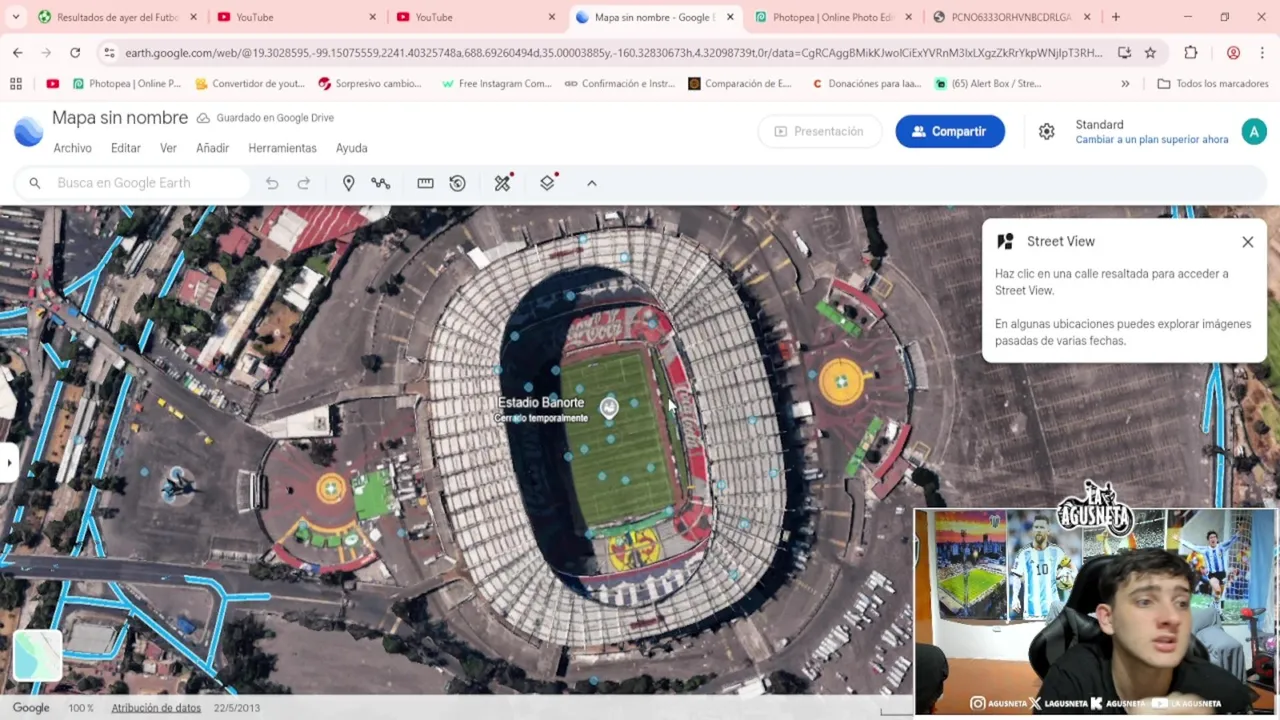
Task: Open the Añadir menu
Action: pos(212,148)
